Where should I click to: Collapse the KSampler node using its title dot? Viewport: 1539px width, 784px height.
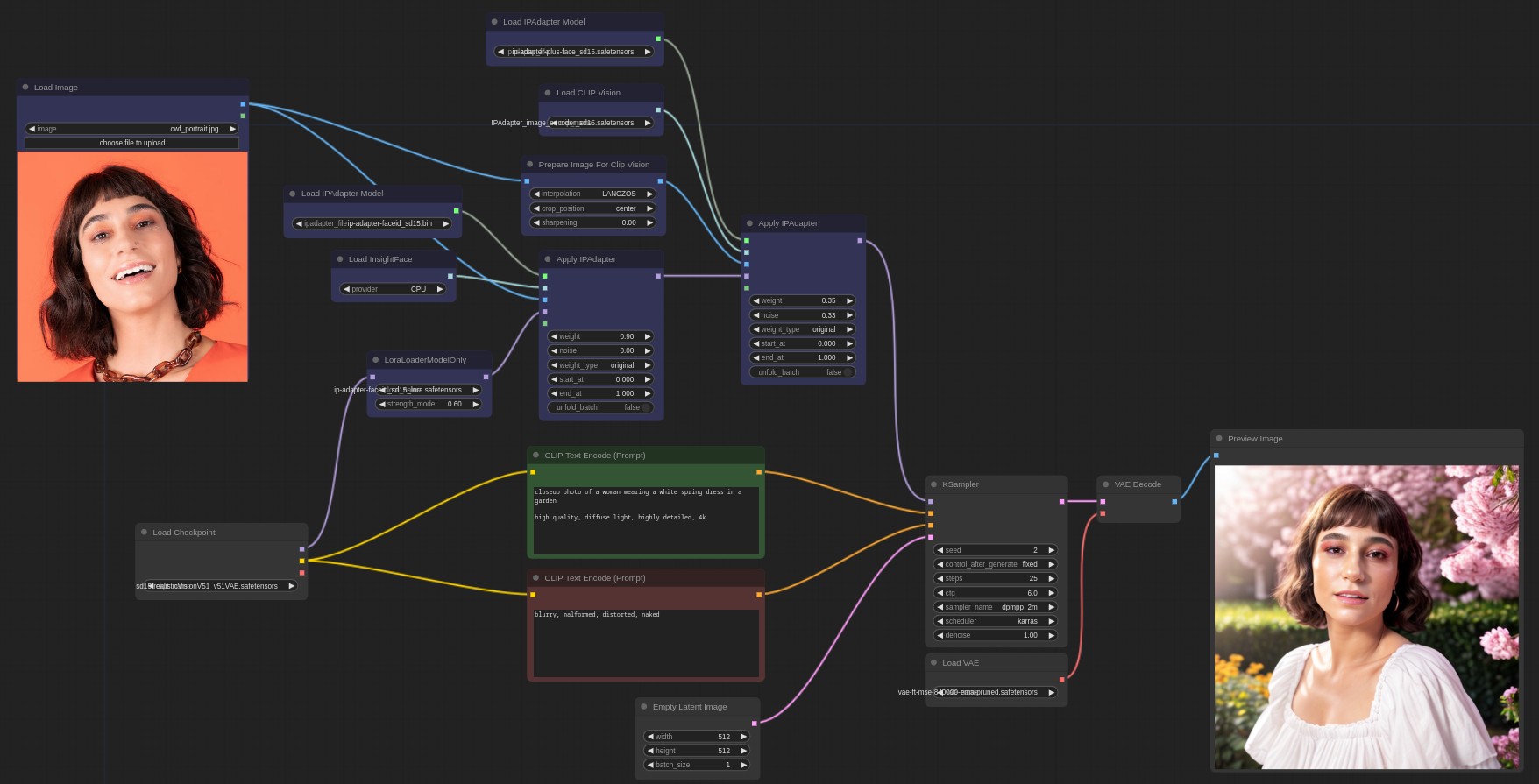(934, 484)
